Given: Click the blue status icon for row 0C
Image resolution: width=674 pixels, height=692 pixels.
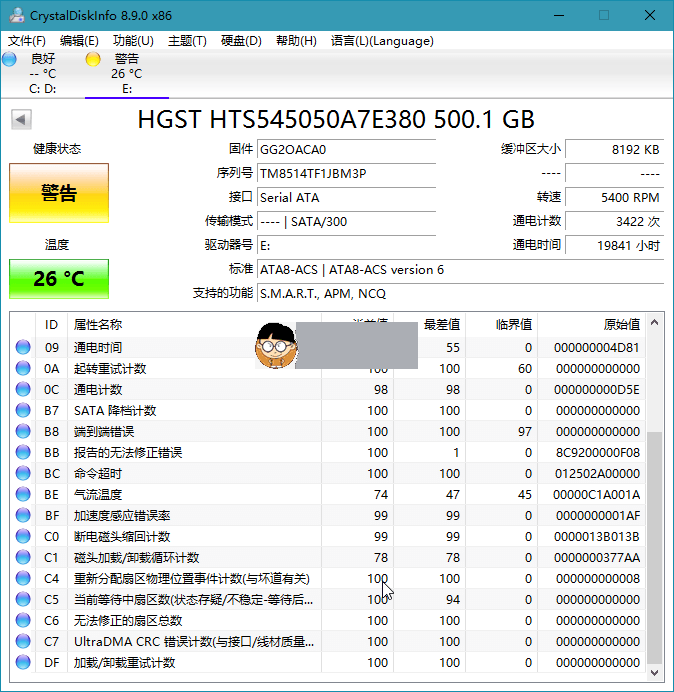Looking at the screenshot, I should point(23,389).
